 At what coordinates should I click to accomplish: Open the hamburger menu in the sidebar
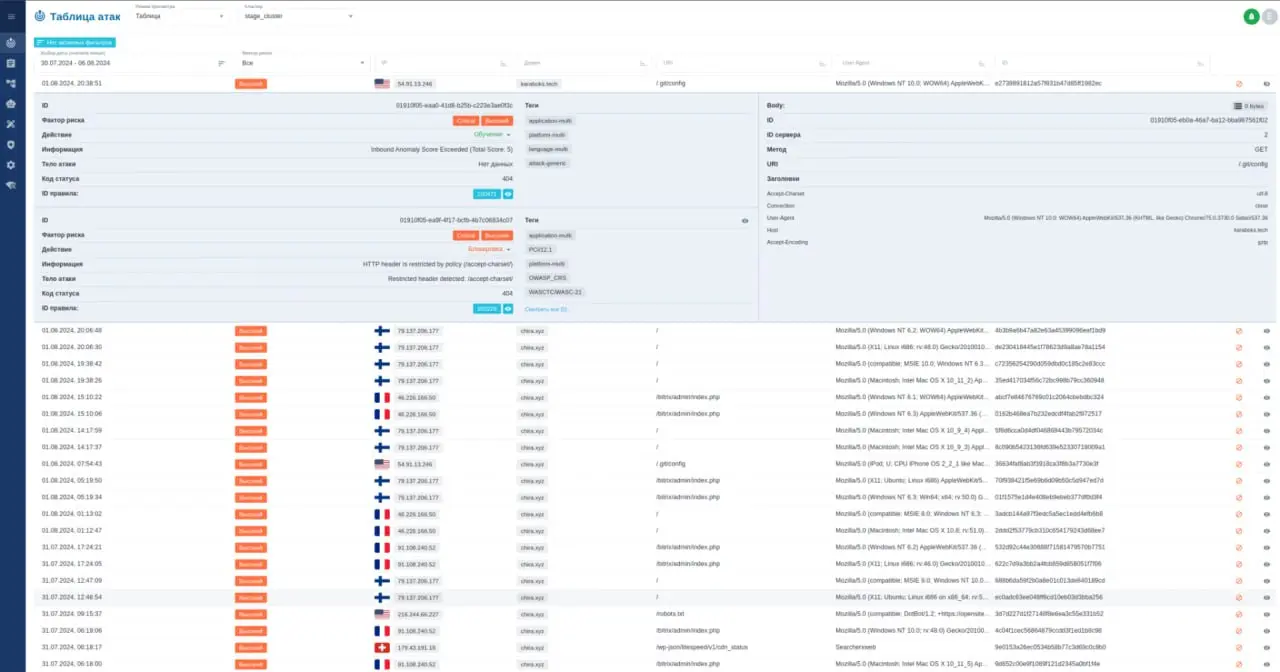coord(11,16)
